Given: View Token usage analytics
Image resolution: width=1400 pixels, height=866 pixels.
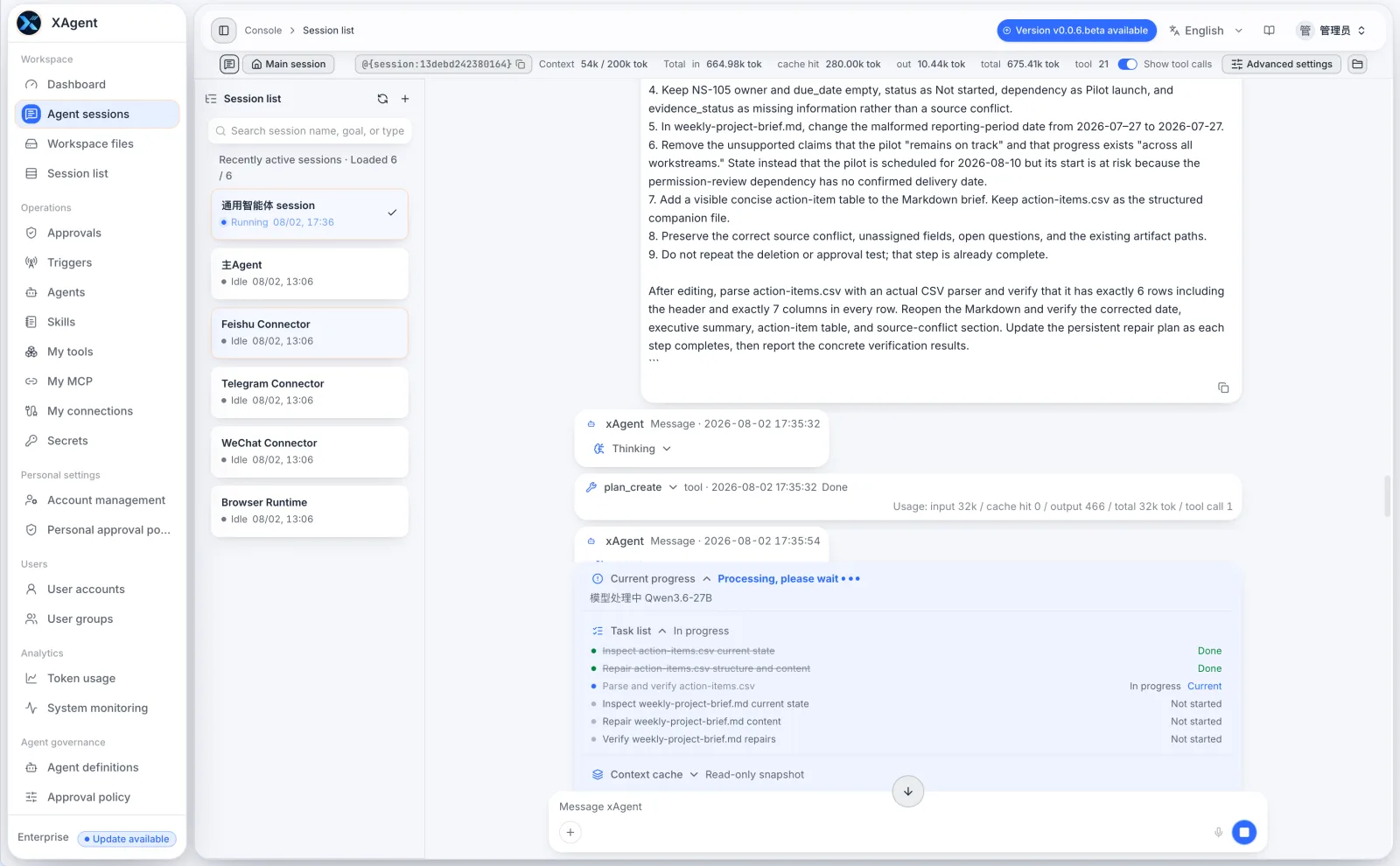Looking at the screenshot, I should click(x=97, y=679).
